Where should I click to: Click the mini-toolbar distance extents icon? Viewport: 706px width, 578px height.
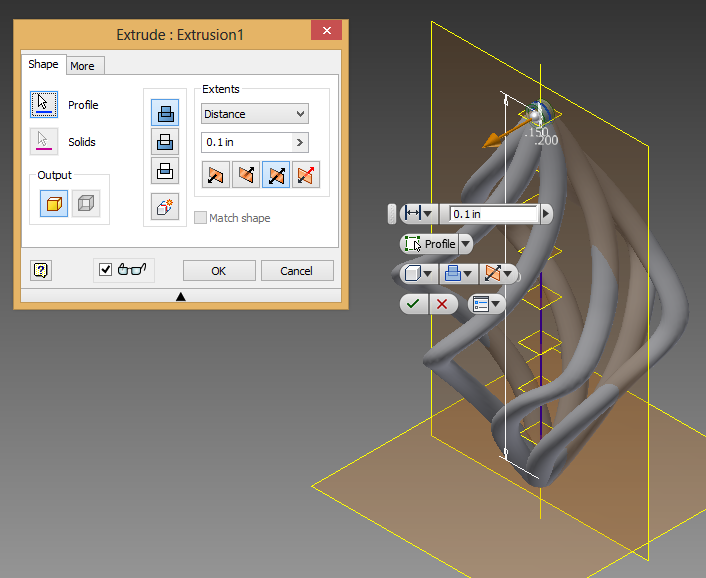tap(412, 213)
